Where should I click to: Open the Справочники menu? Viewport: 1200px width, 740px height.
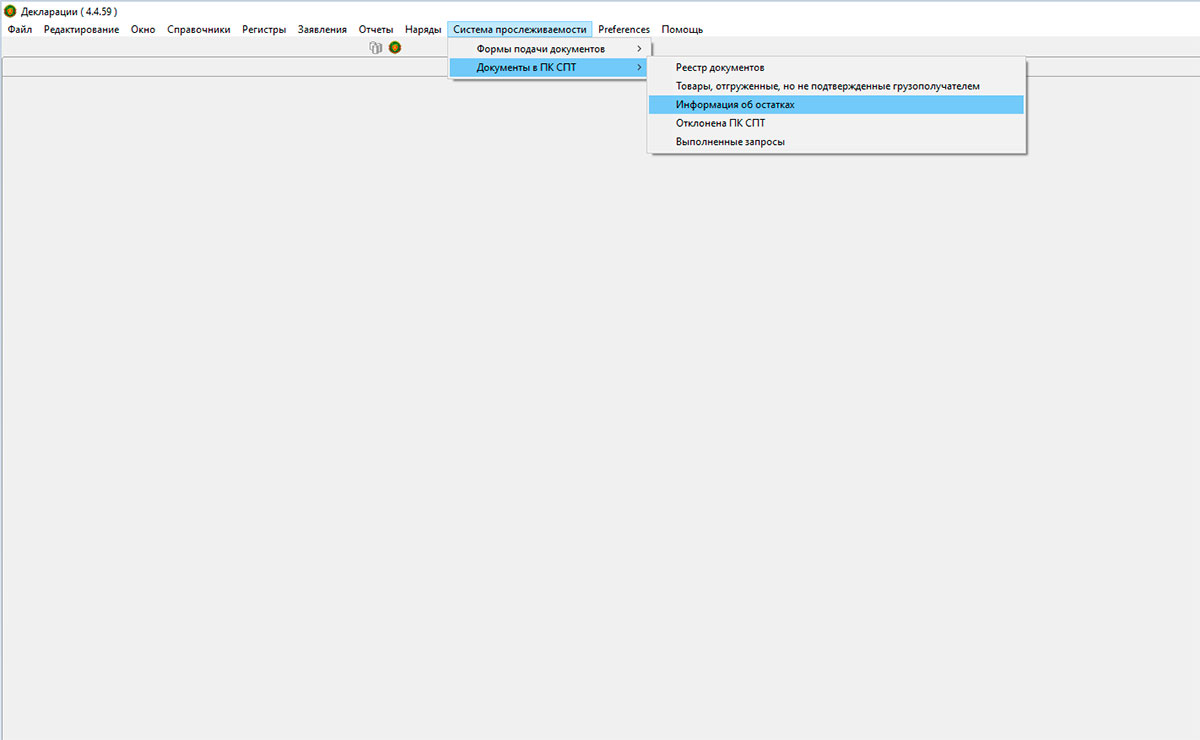[199, 29]
